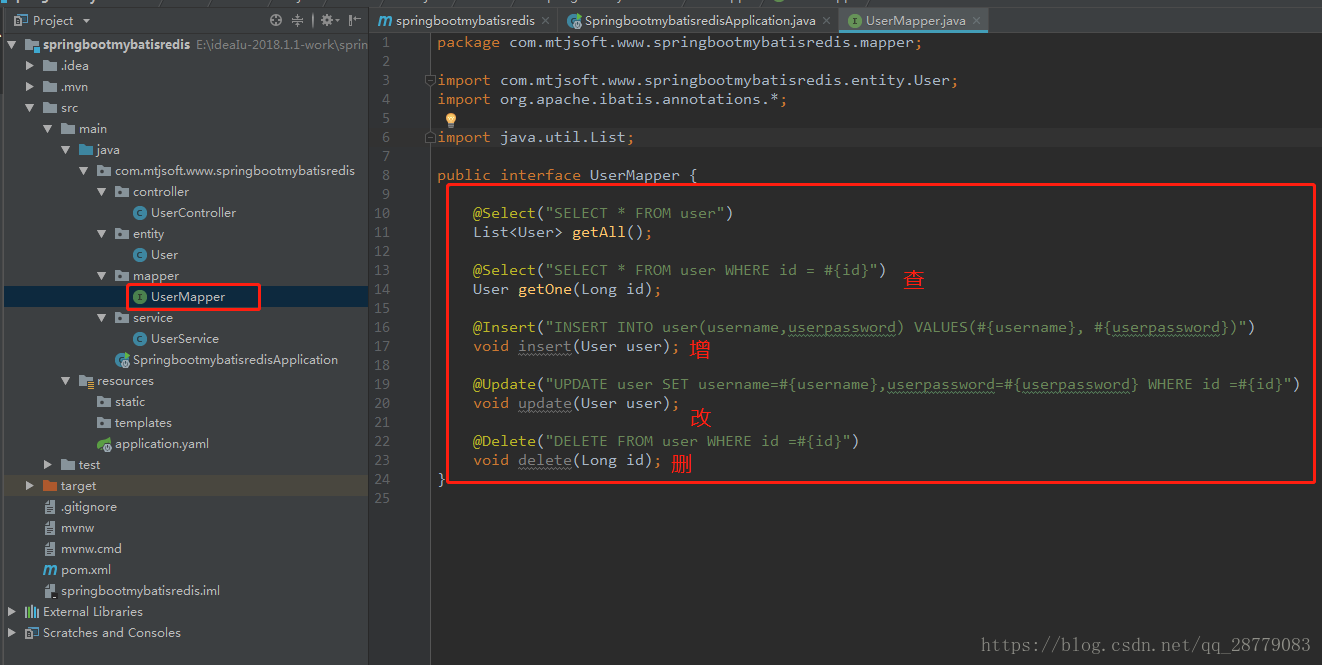Click the UserMapper interface icon in tree
Image resolution: width=1322 pixels, height=665 pixels.
point(140,297)
